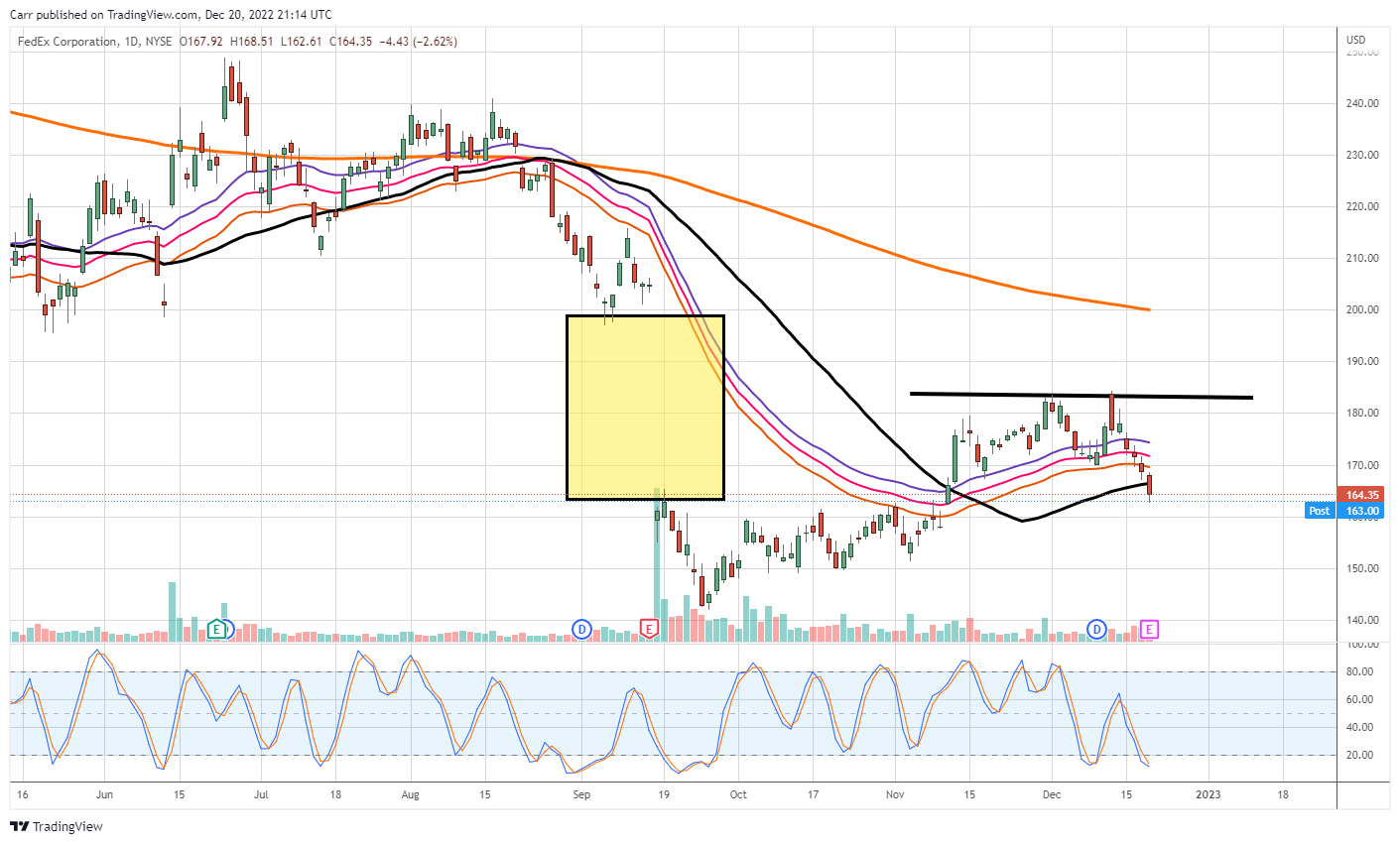
Task: Click the red earnings E marker in September
Action: coord(649,629)
